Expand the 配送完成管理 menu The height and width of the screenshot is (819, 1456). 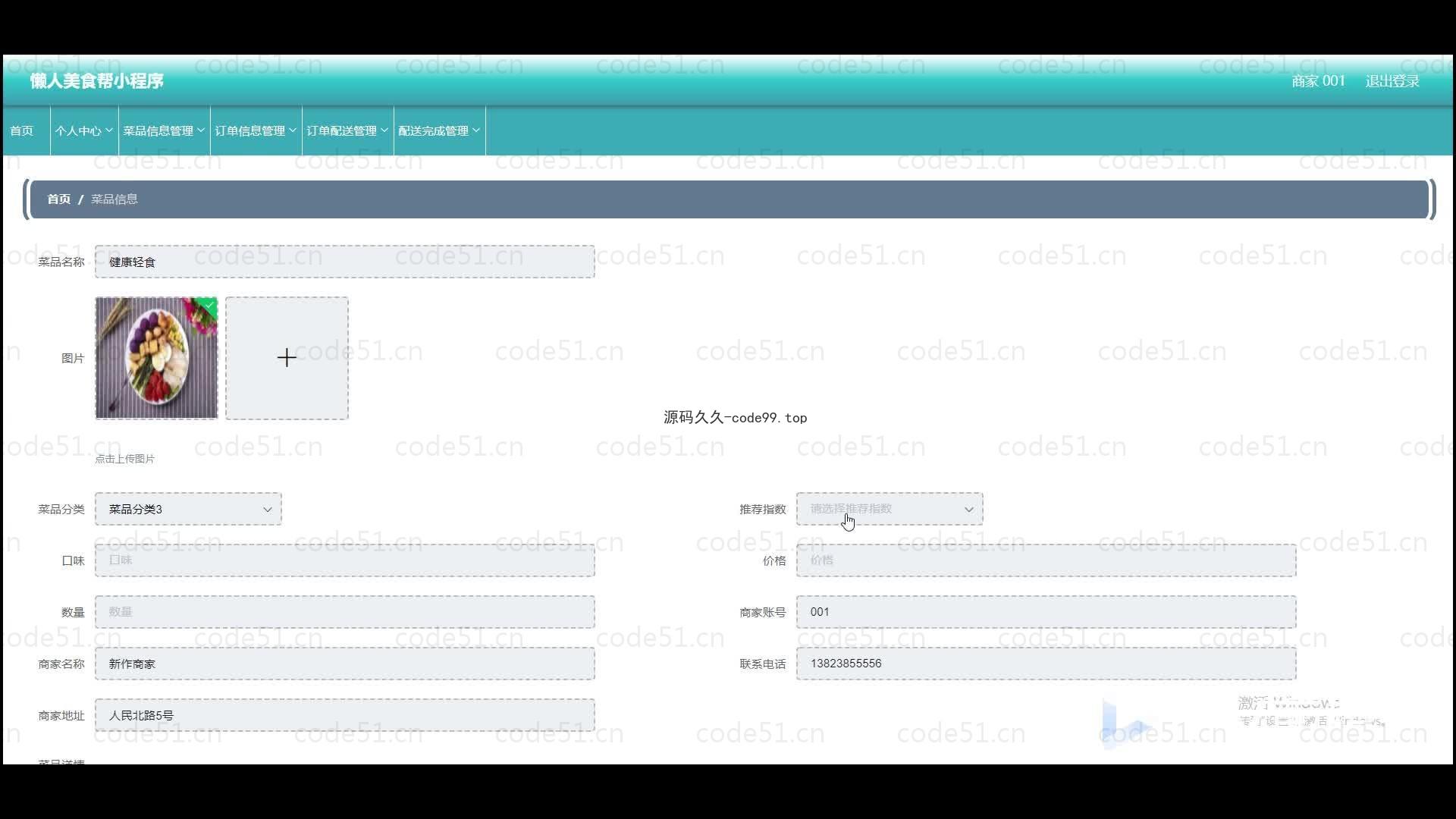pyautogui.click(x=439, y=130)
